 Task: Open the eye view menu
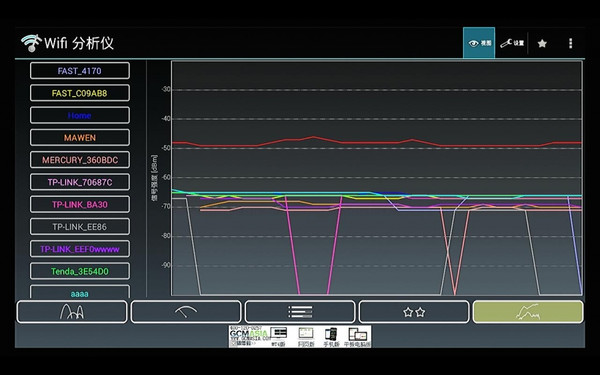click(479, 43)
